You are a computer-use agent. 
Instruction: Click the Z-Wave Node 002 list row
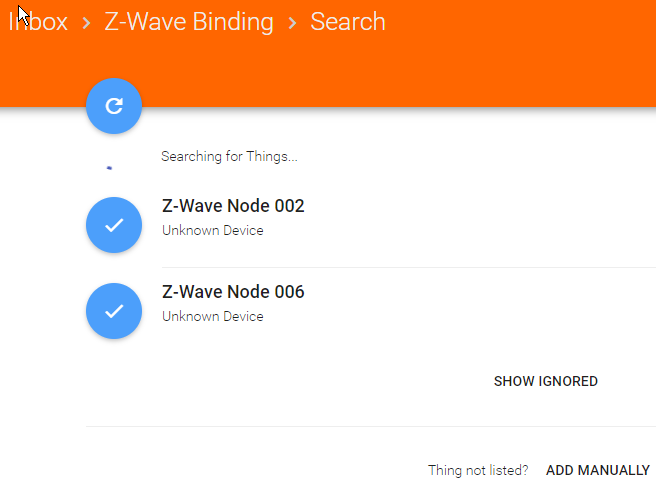pos(371,225)
